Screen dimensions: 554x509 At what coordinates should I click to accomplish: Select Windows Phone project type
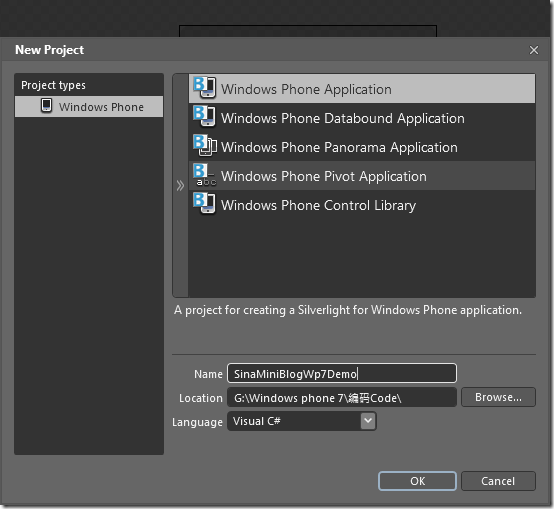tap(89, 107)
